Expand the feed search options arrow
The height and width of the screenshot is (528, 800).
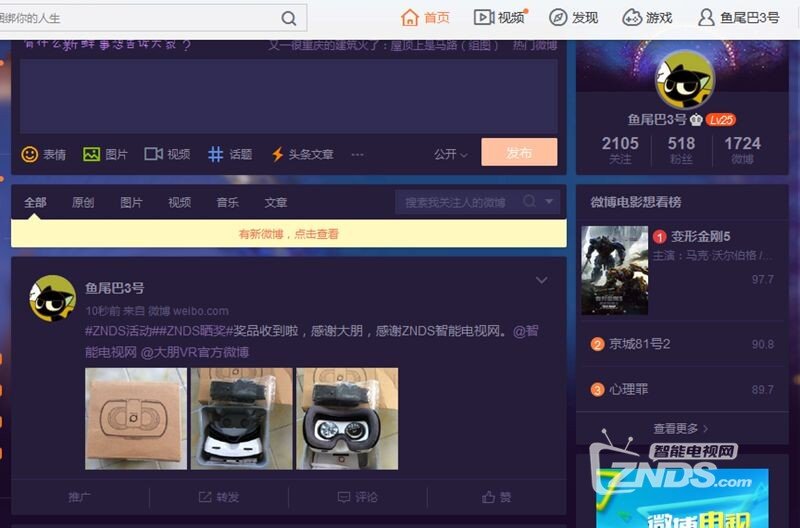tap(549, 202)
